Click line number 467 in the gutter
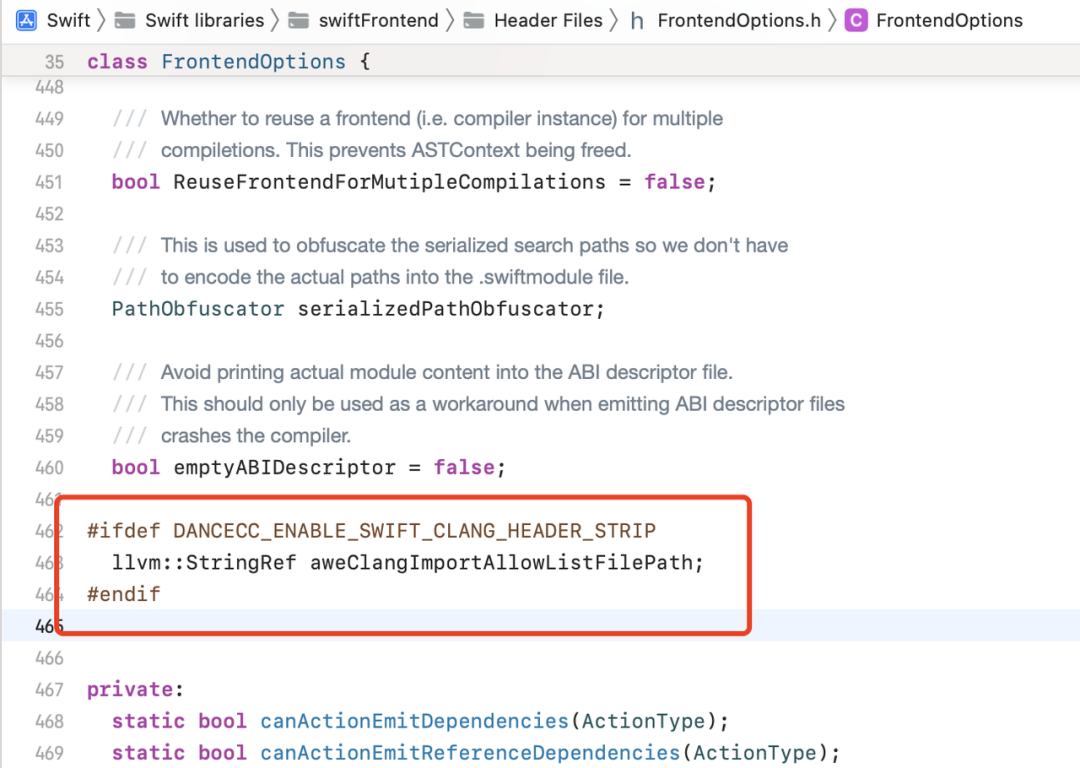This screenshot has width=1080, height=768. [x=49, y=689]
